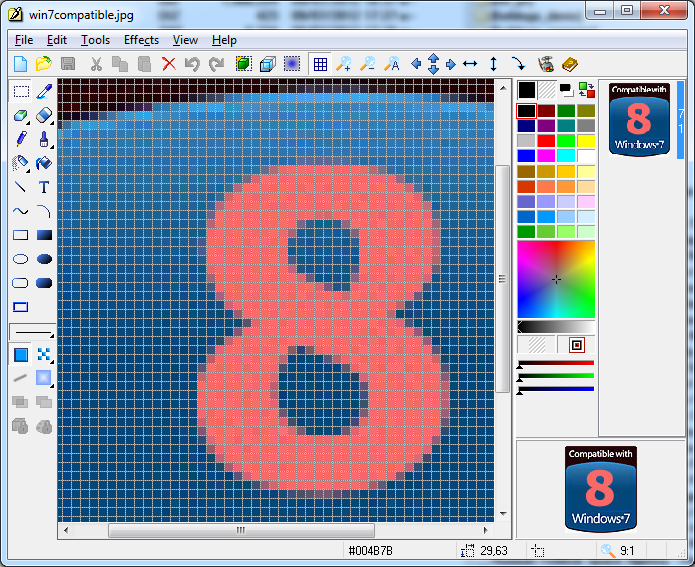This screenshot has height=567, width=695.
Task: Click the foreground black color box
Action: point(527,90)
